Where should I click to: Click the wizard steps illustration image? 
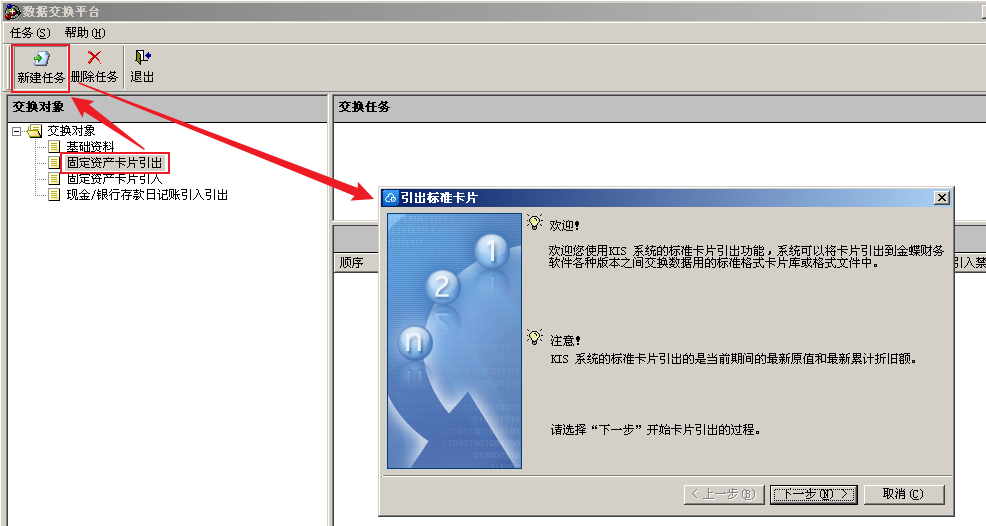click(x=454, y=341)
